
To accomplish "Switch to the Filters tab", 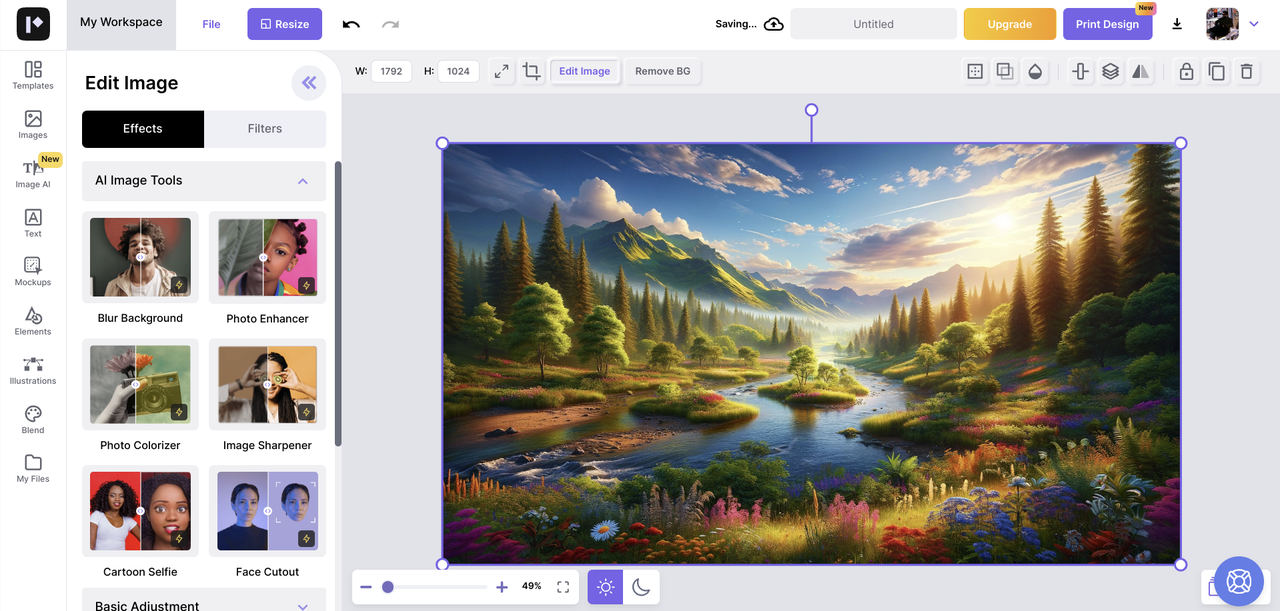I will [x=265, y=129].
